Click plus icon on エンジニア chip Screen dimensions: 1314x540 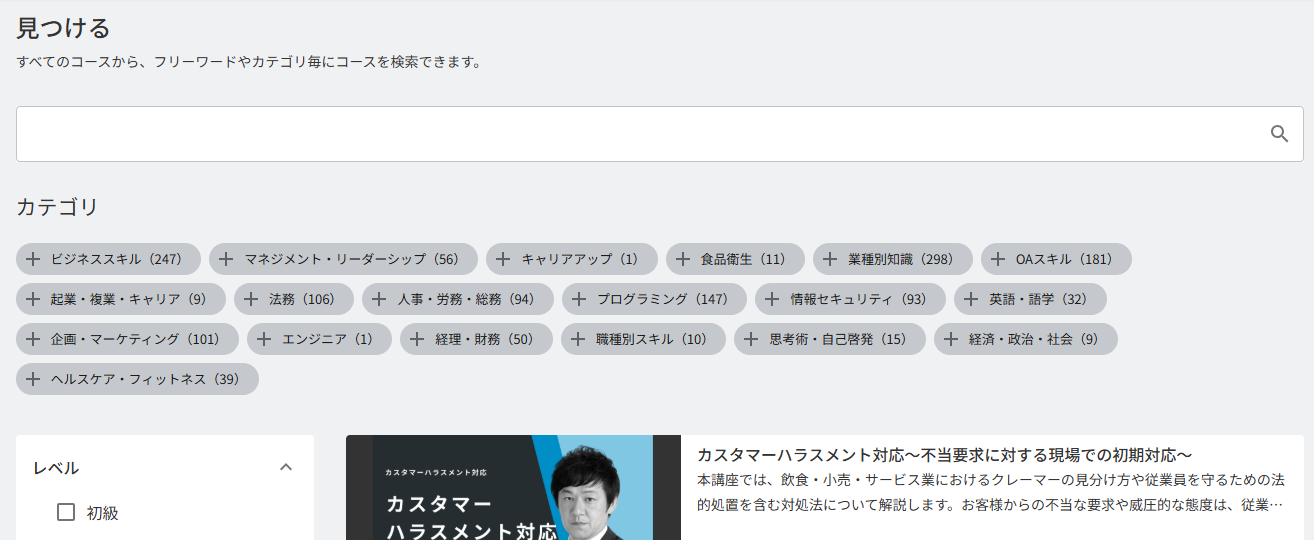tap(264, 339)
